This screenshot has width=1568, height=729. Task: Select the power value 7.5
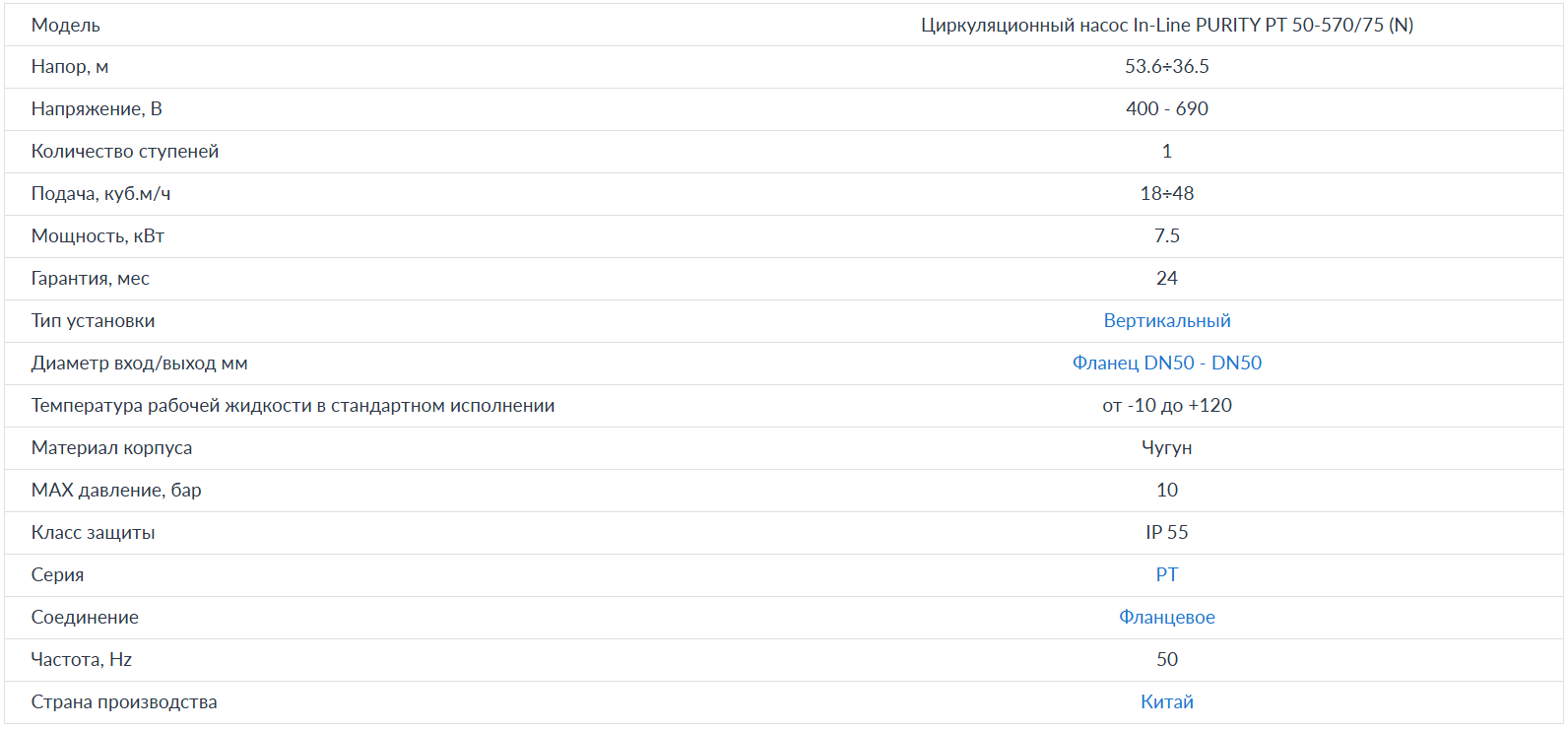click(x=1166, y=236)
